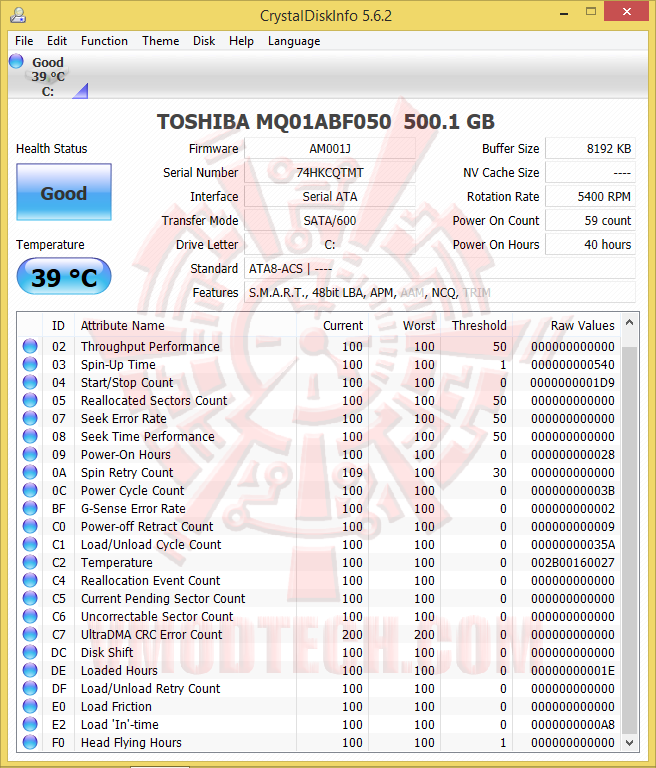Click the status orb for Current Pending Sector Count
The height and width of the screenshot is (768, 656).
pos(30,599)
